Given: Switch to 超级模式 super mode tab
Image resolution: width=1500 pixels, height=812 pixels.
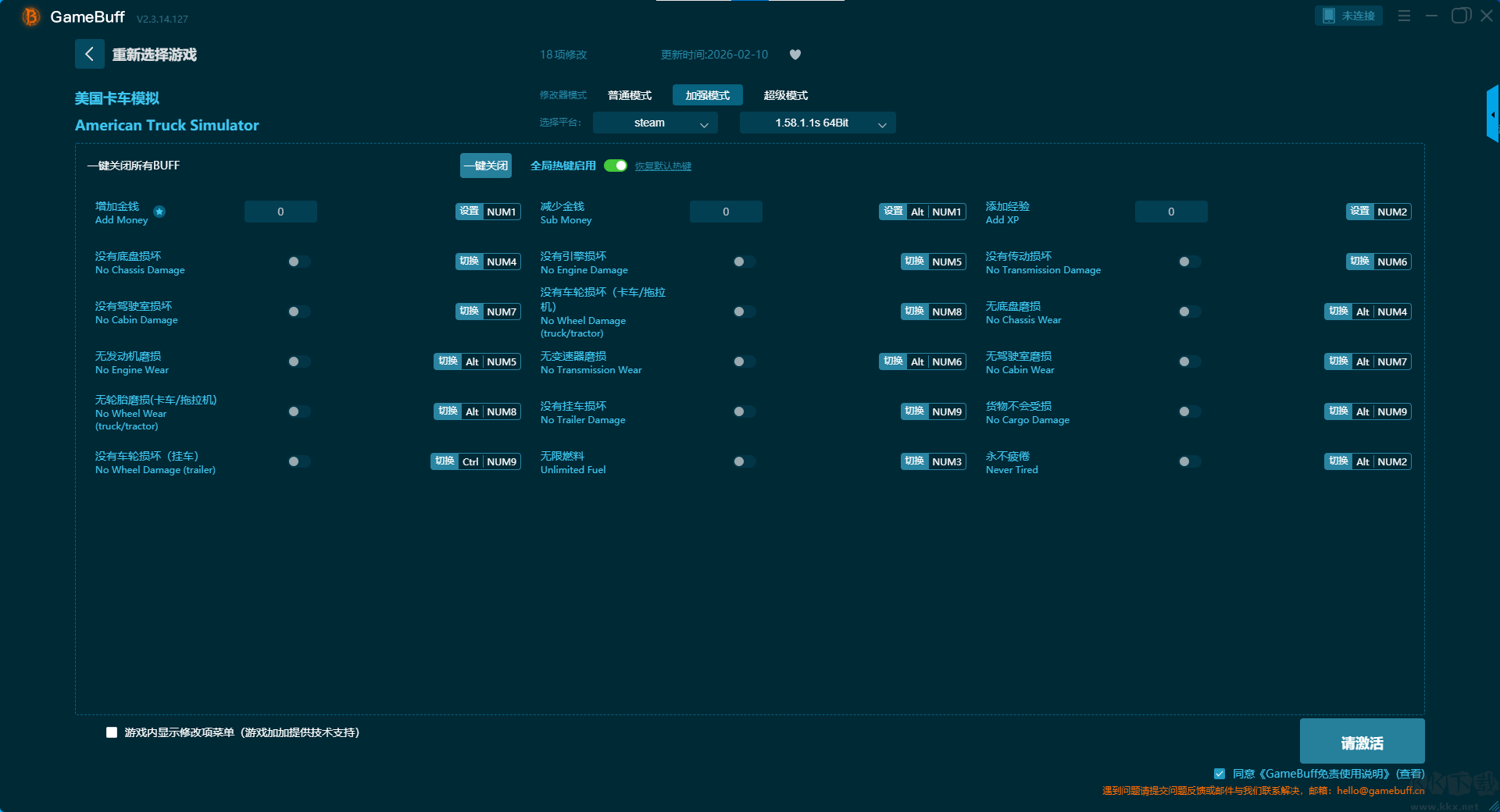Looking at the screenshot, I should [785, 95].
